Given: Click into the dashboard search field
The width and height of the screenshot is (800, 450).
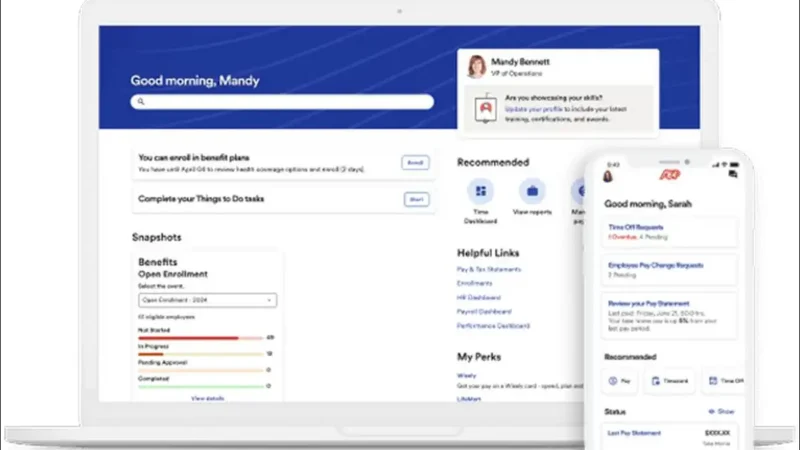Looking at the screenshot, I should coord(282,102).
